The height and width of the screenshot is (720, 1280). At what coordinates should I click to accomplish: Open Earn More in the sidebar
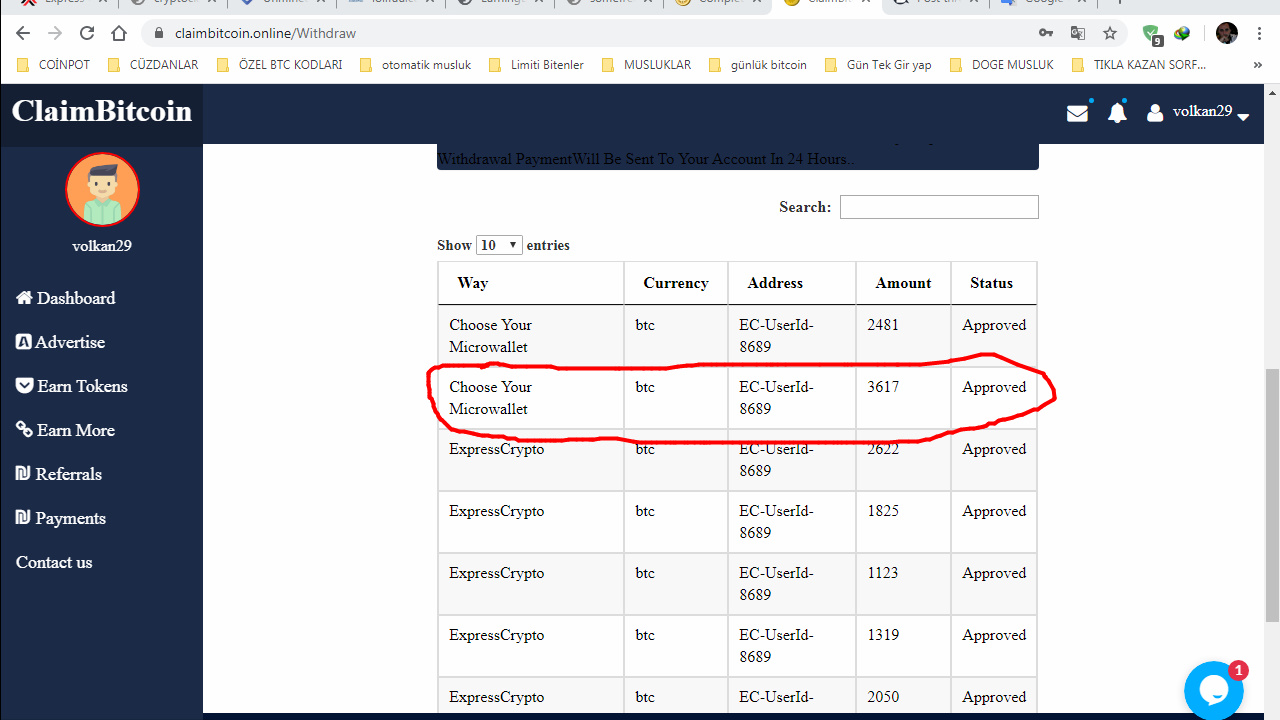point(66,430)
